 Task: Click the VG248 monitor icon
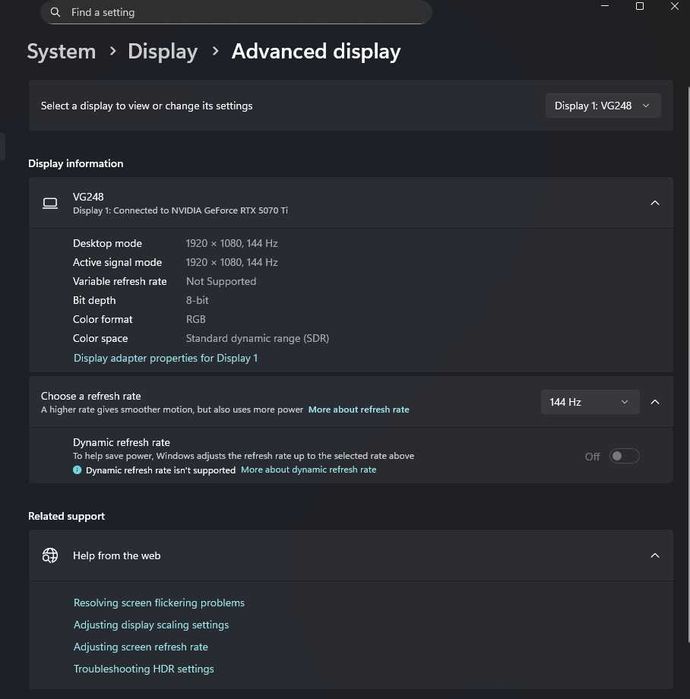[x=50, y=203]
